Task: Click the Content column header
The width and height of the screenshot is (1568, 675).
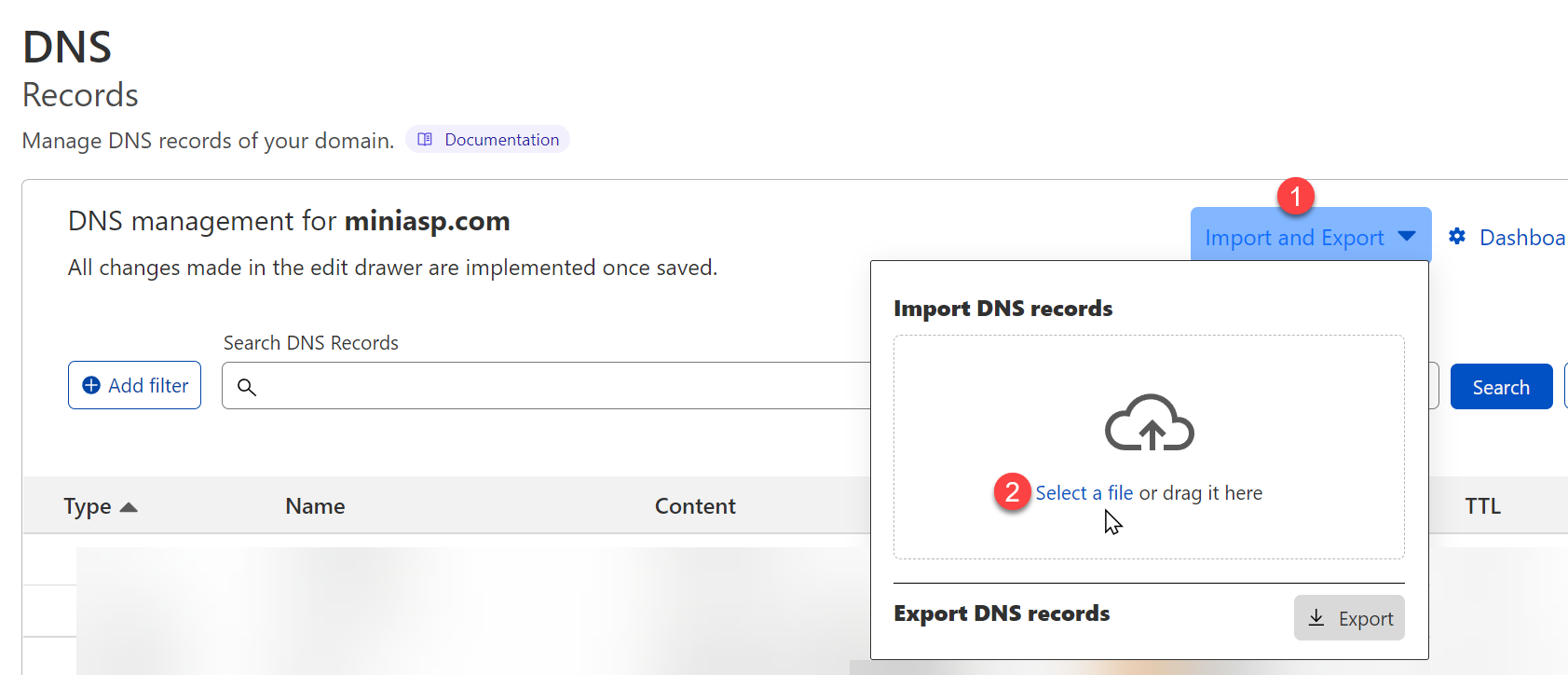Action: click(x=695, y=506)
